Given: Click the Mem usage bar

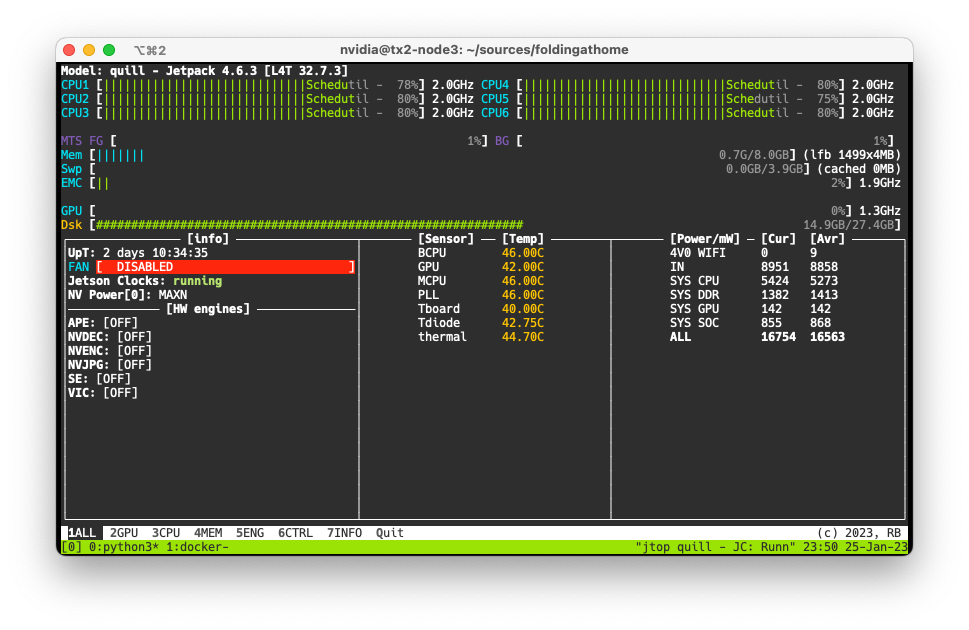Looking at the screenshot, I should (x=121, y=155).
